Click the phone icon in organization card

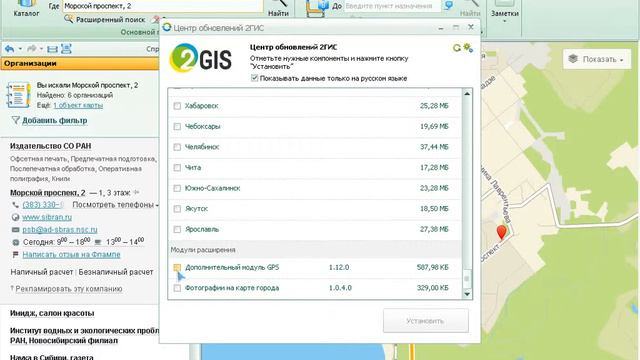click(x=16, y=205)
